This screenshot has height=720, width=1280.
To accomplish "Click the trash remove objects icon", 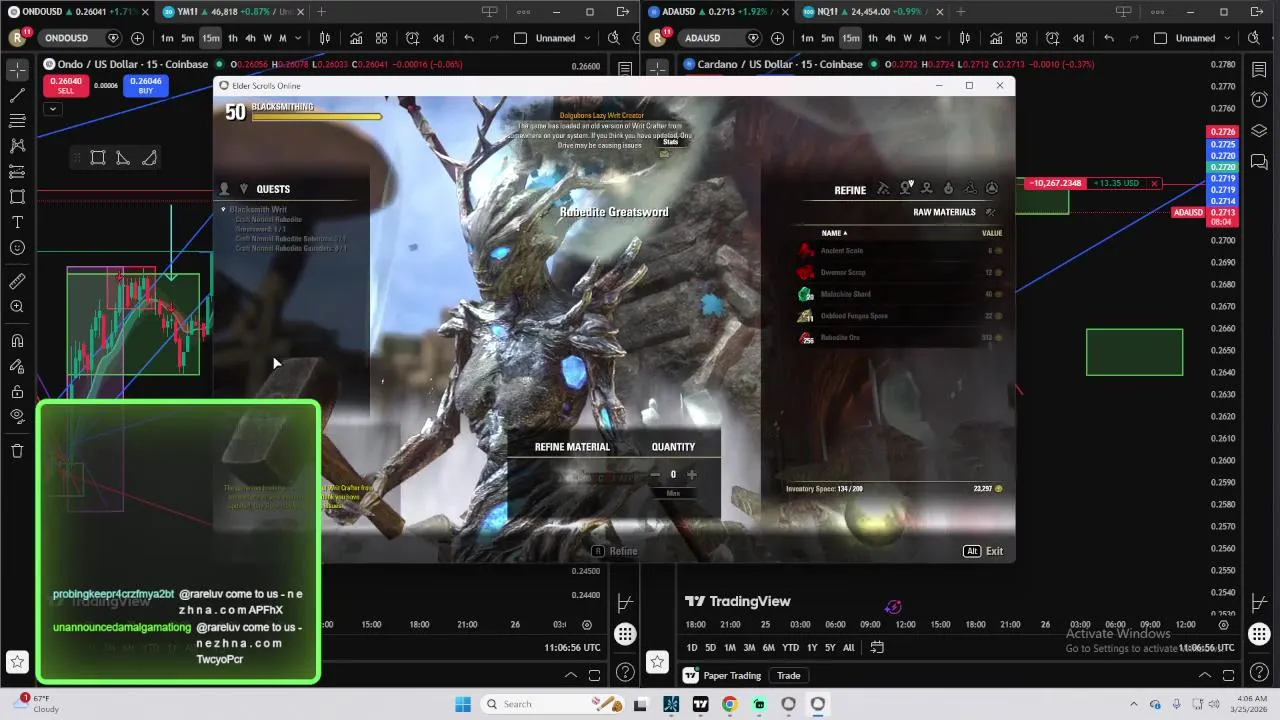I will (x=17, y=451).
